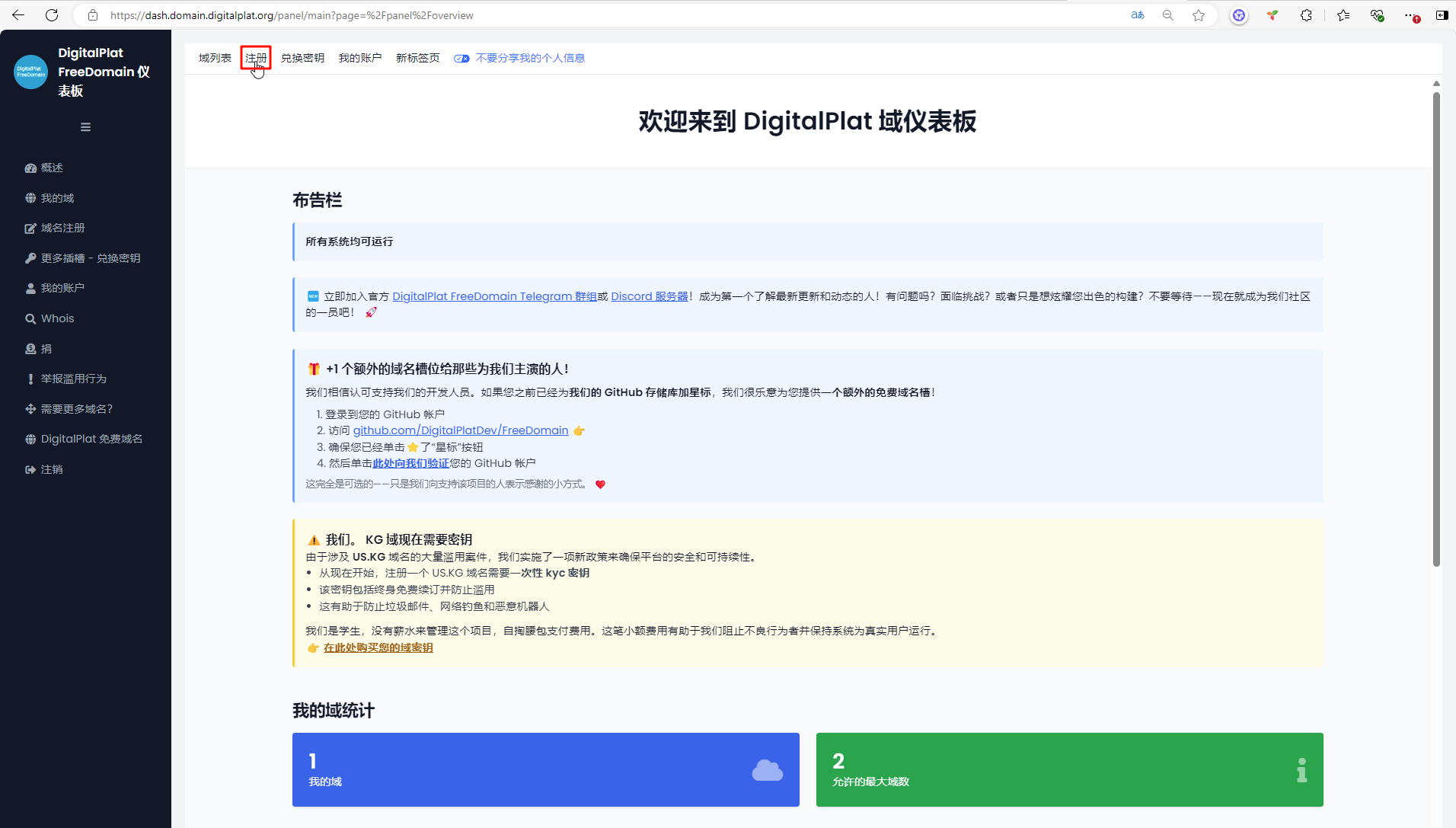Bookmark this page with star icon
This screenshot has height=828, width=1456.
(1199, 15)
